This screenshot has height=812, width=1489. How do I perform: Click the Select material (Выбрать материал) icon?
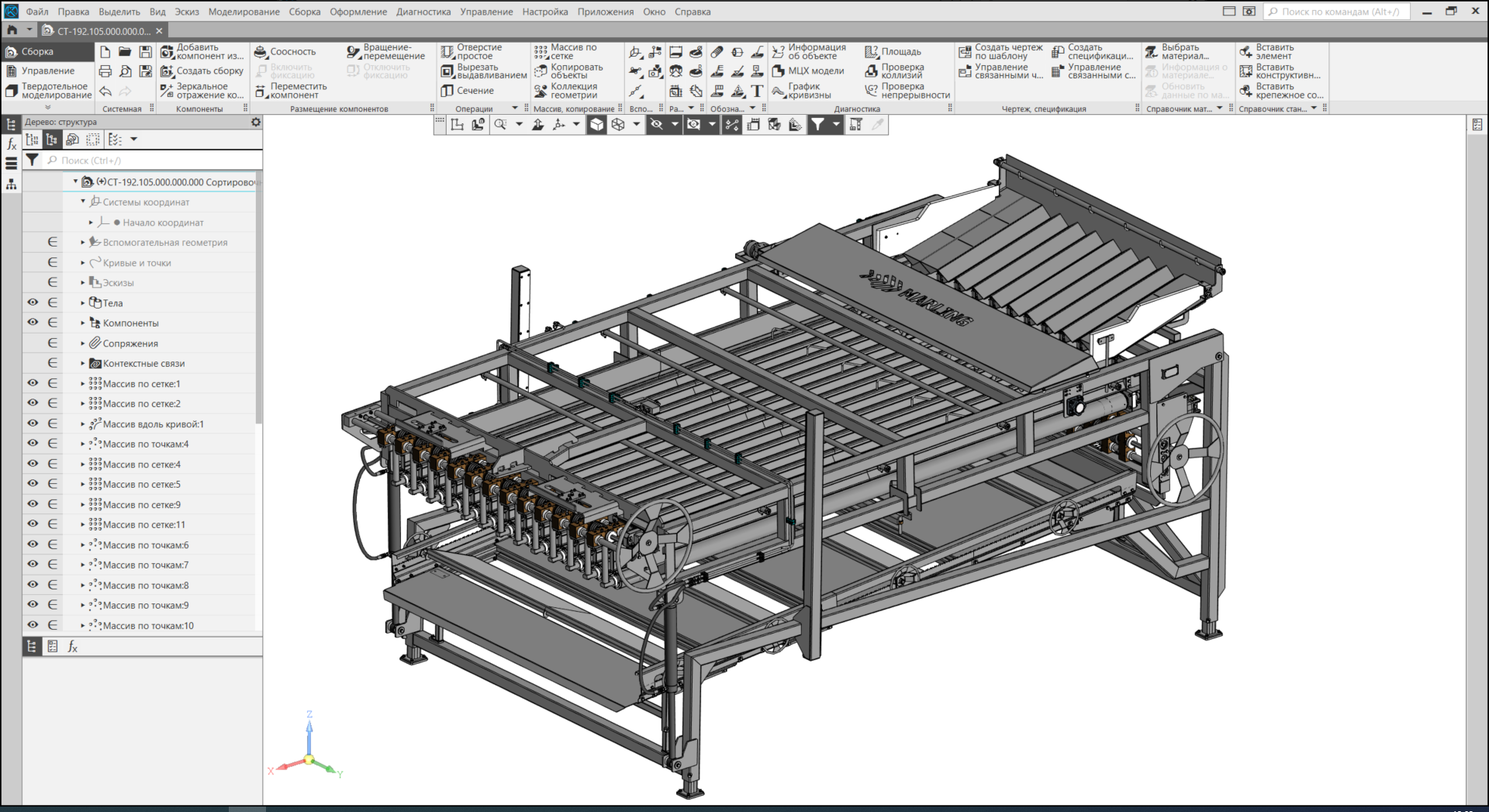pos(1152,52)
